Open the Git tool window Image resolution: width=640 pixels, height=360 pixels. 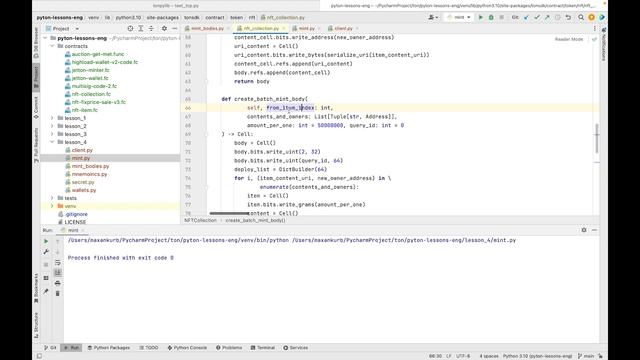pyautogui.click(x=50, y=348)
